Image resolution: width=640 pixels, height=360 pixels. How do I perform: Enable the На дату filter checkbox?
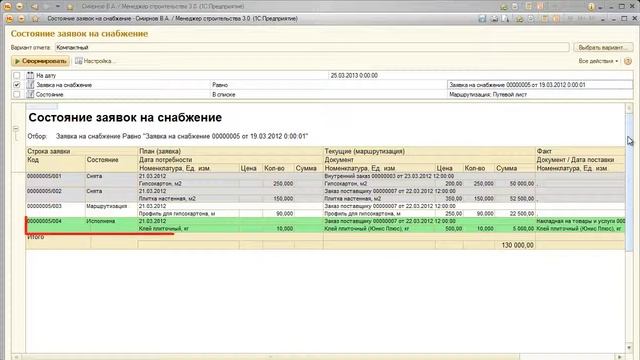pos(17,76)
